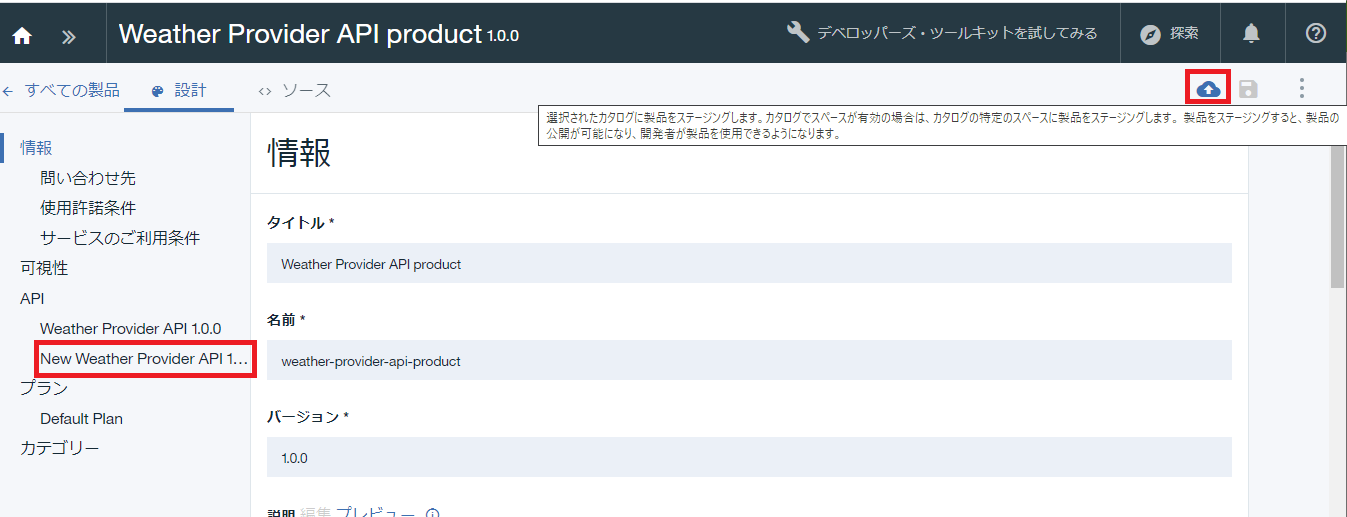
Task: Stage product with cloud upload icon
Action: pyautogui.click(x=1208, y=89)
